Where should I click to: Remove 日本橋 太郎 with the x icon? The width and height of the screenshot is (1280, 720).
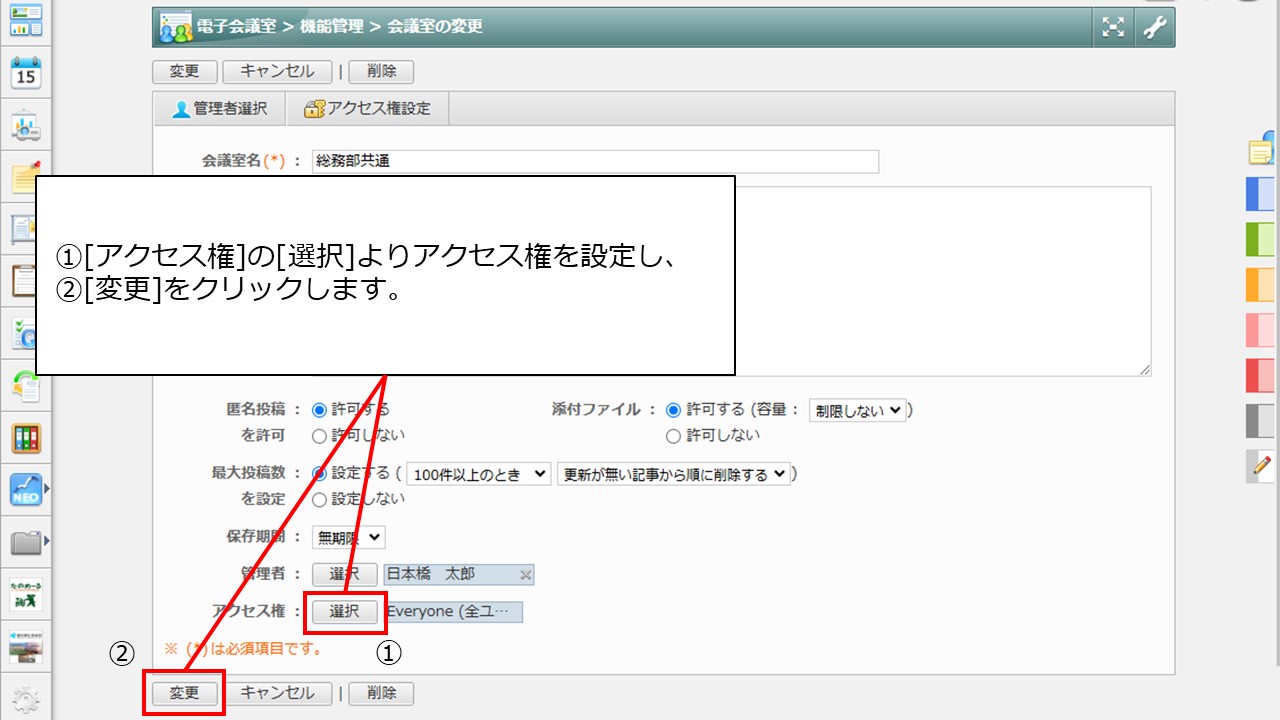tap(526, 575)
